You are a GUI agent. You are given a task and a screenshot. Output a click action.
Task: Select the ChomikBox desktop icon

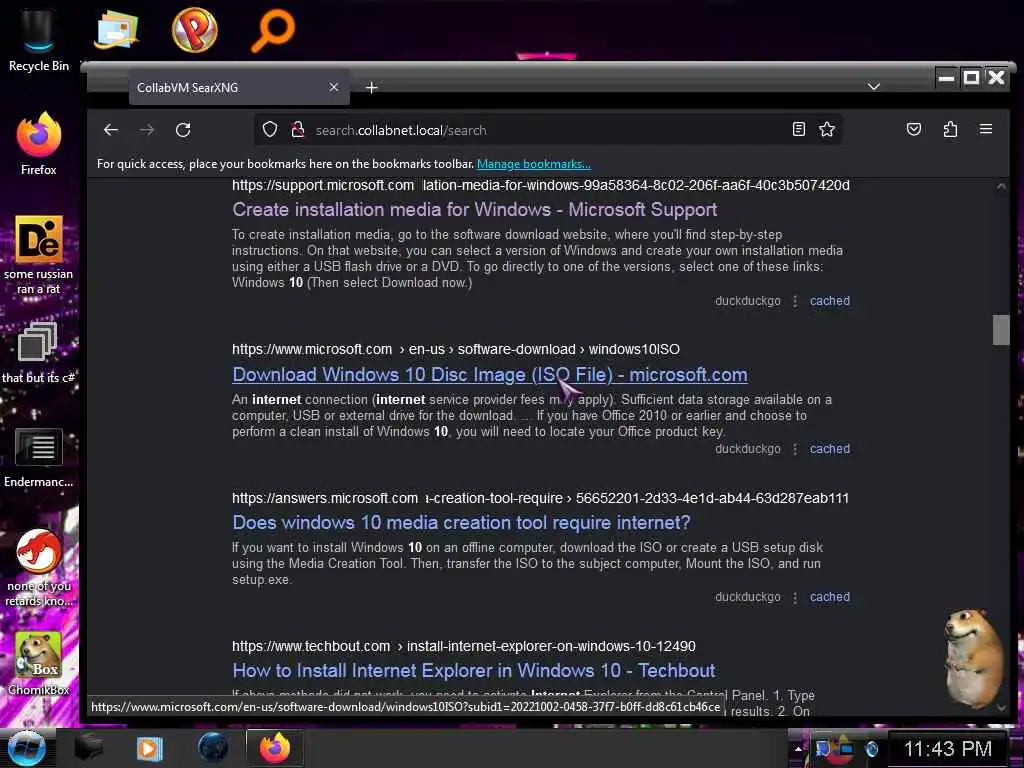(x=39, y=663)
